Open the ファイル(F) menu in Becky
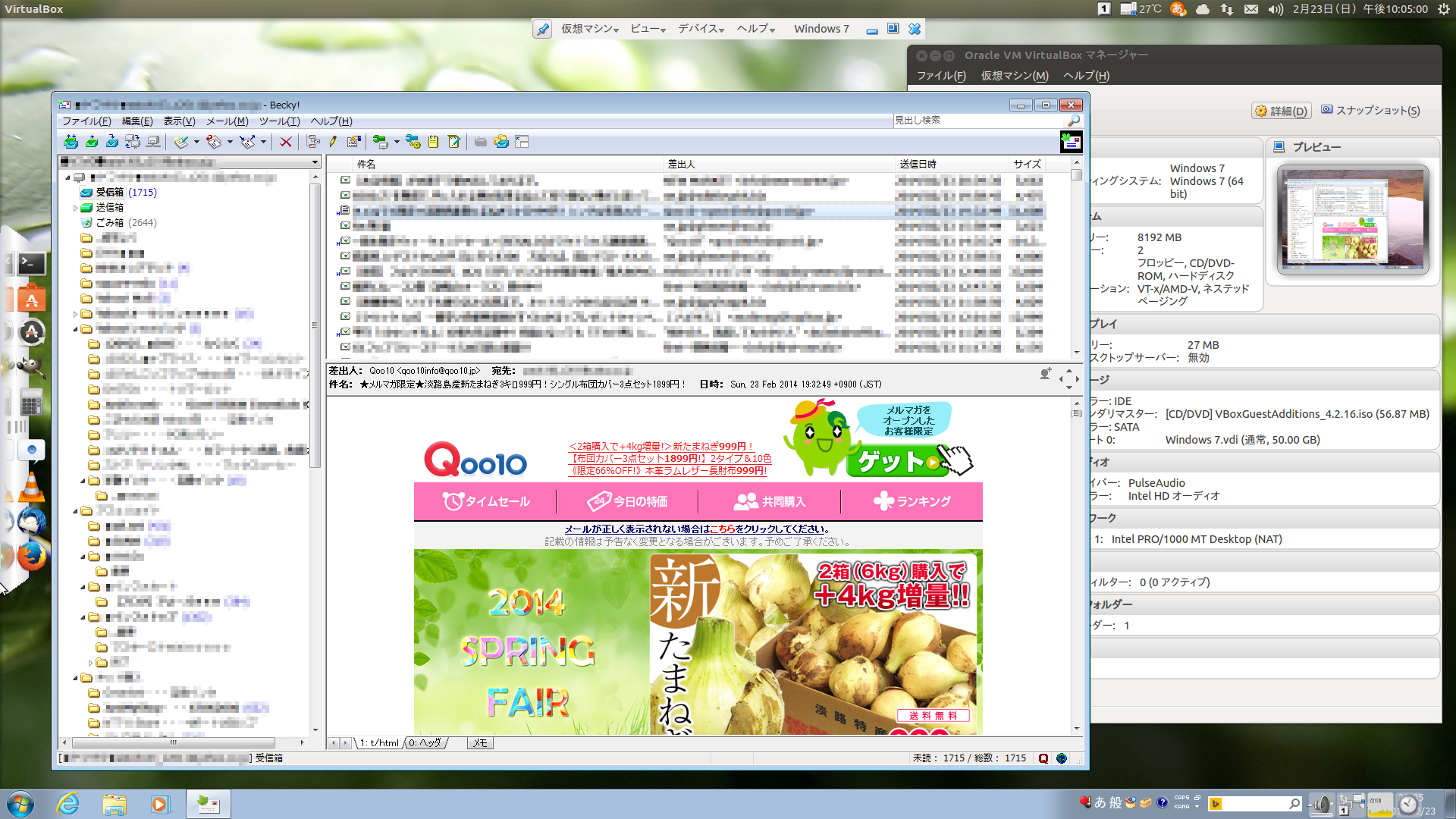 pyautogui.click(x=86, y=121)
